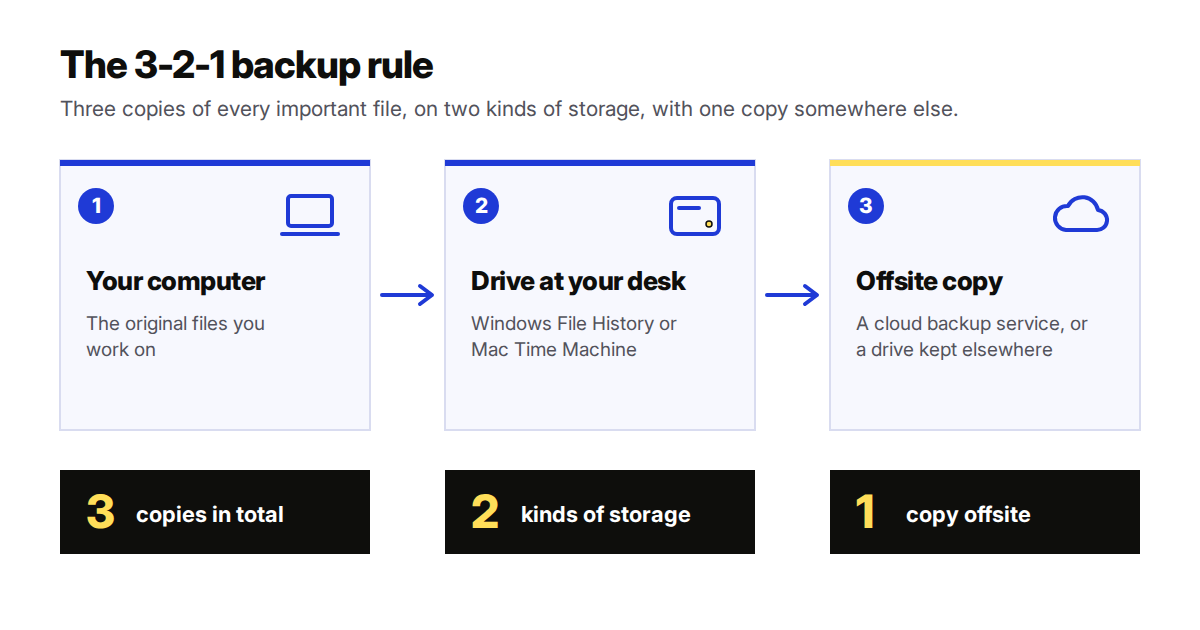The image size is (1200, 630).
Task: Click the laptop icon in the Your computer card
Action: pyautogui.click(x=310, y=215)
